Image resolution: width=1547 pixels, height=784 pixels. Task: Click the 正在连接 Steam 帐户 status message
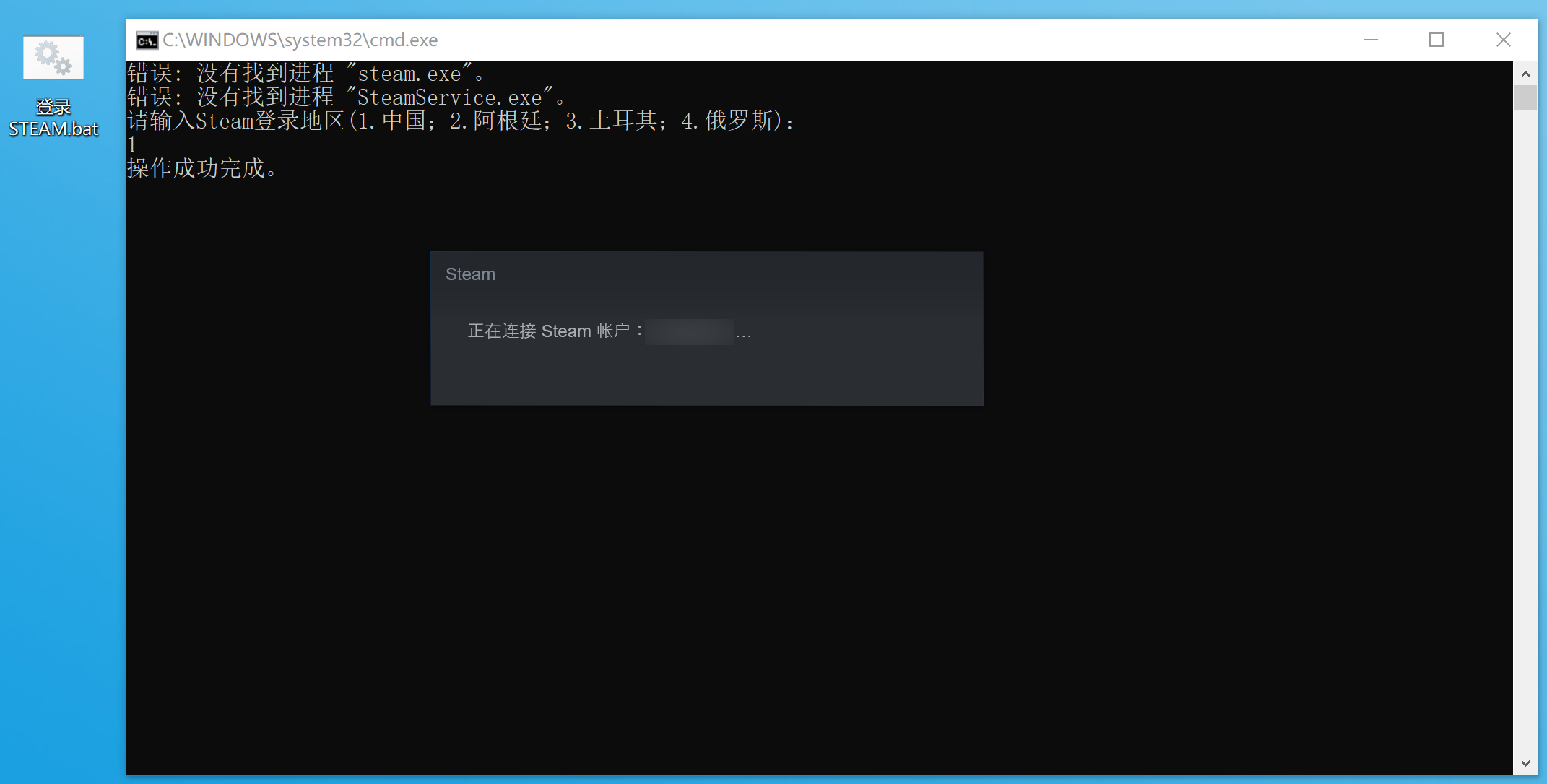pyautogui.click(x=610, y=331)
